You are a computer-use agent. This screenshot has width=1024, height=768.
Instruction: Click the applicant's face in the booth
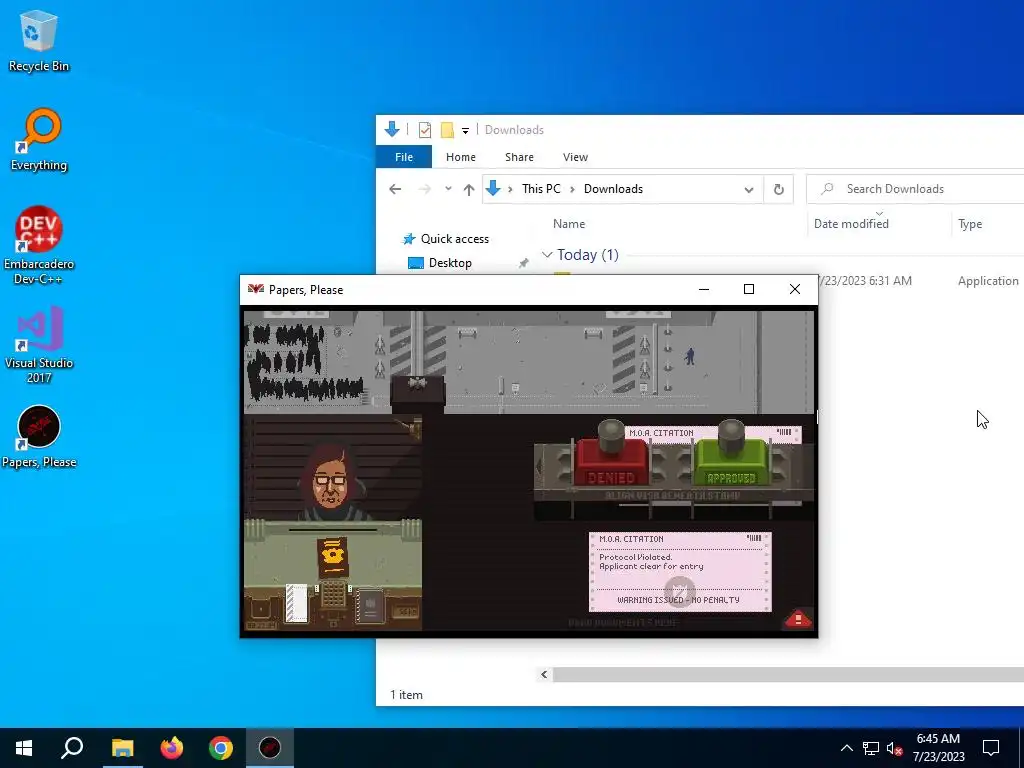click(x=330, y=485)
